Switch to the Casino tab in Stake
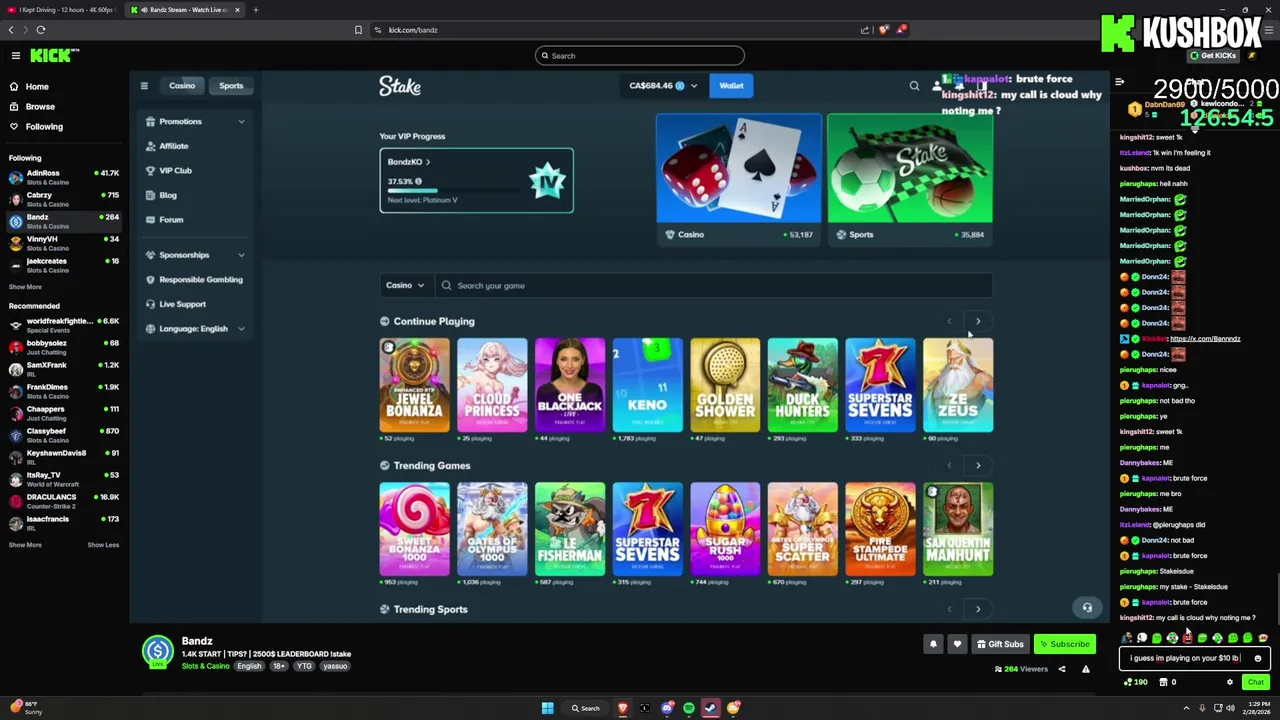Screen dimensions: 1280x720 tap(182, 86)
